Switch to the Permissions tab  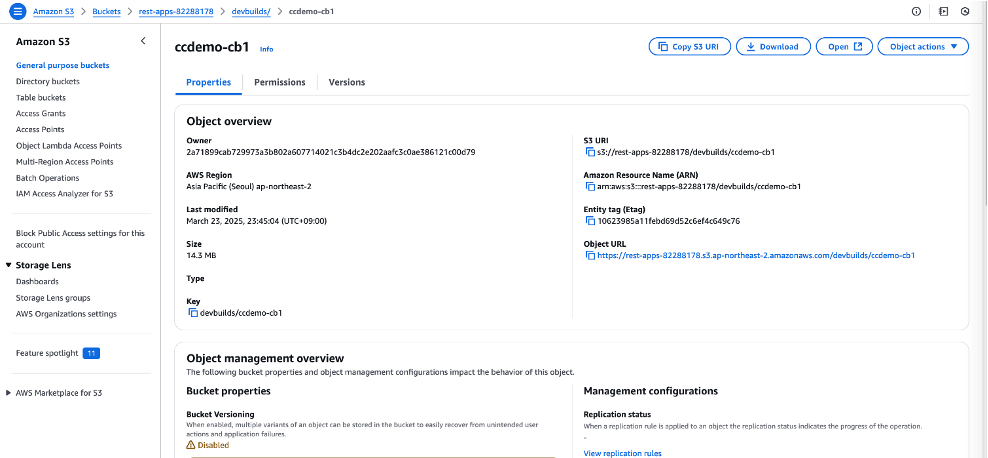click(x=280, y=82)
